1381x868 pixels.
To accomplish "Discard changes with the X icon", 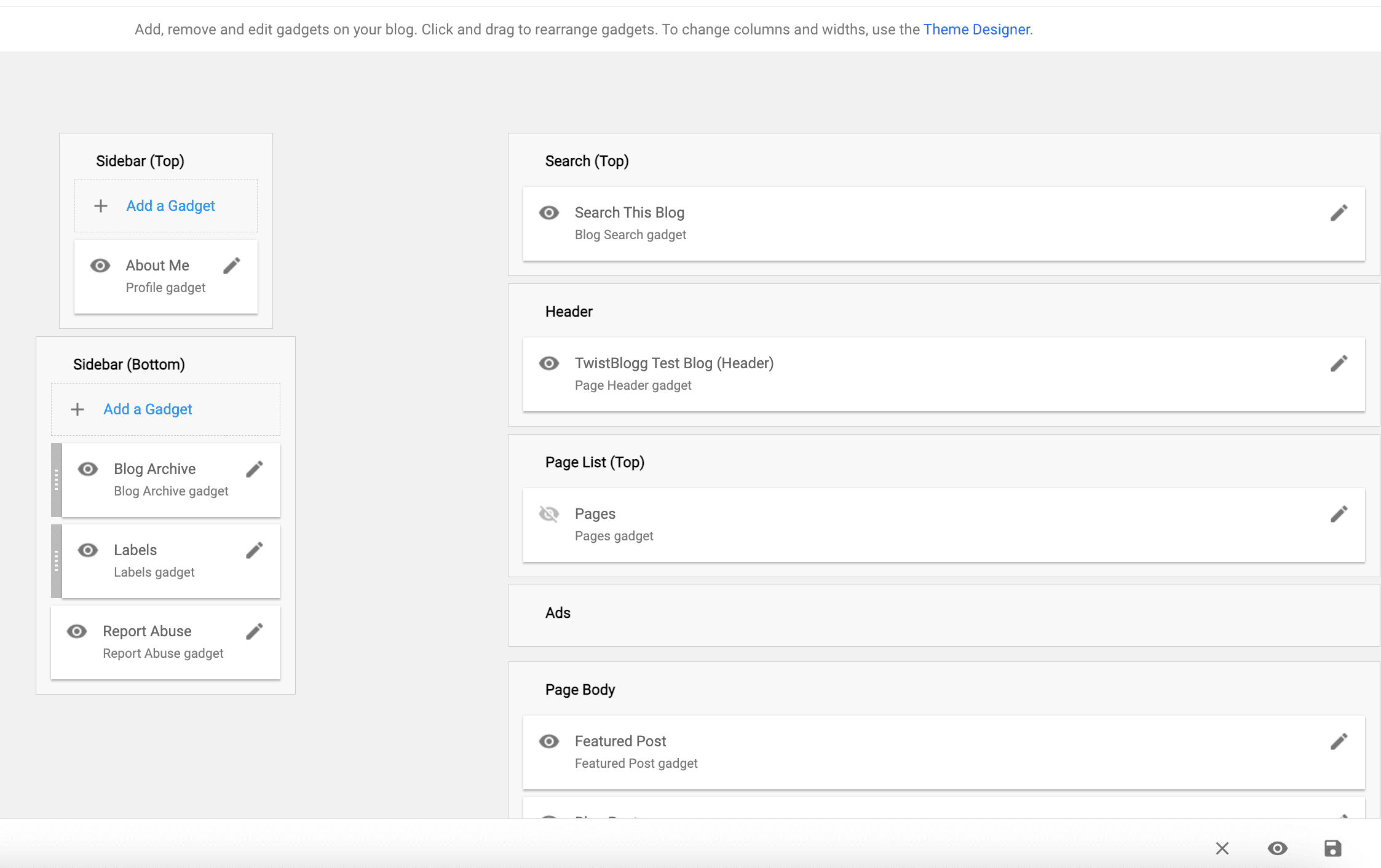I will tap(1222, 848).
